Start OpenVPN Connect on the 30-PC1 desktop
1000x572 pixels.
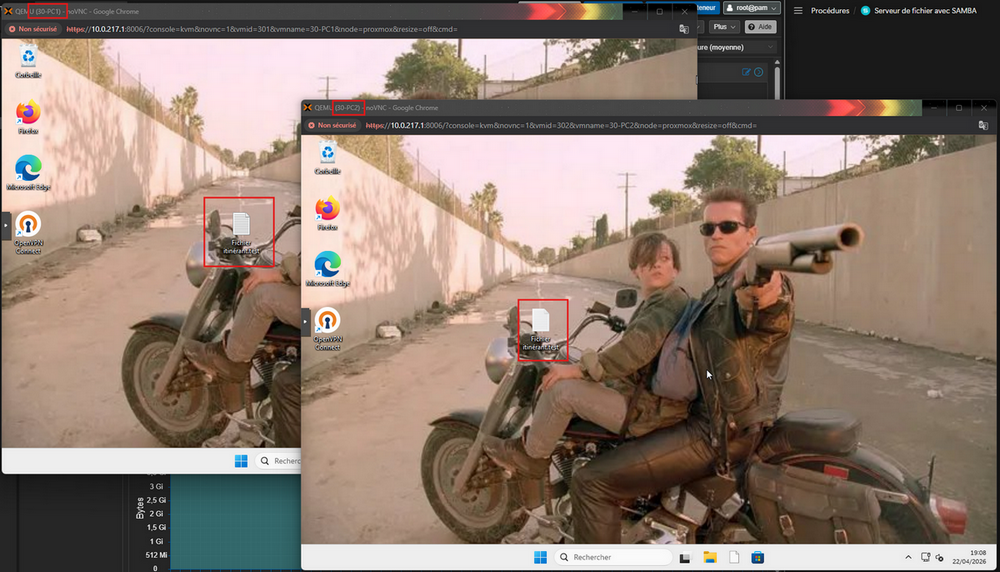(28, 233)
